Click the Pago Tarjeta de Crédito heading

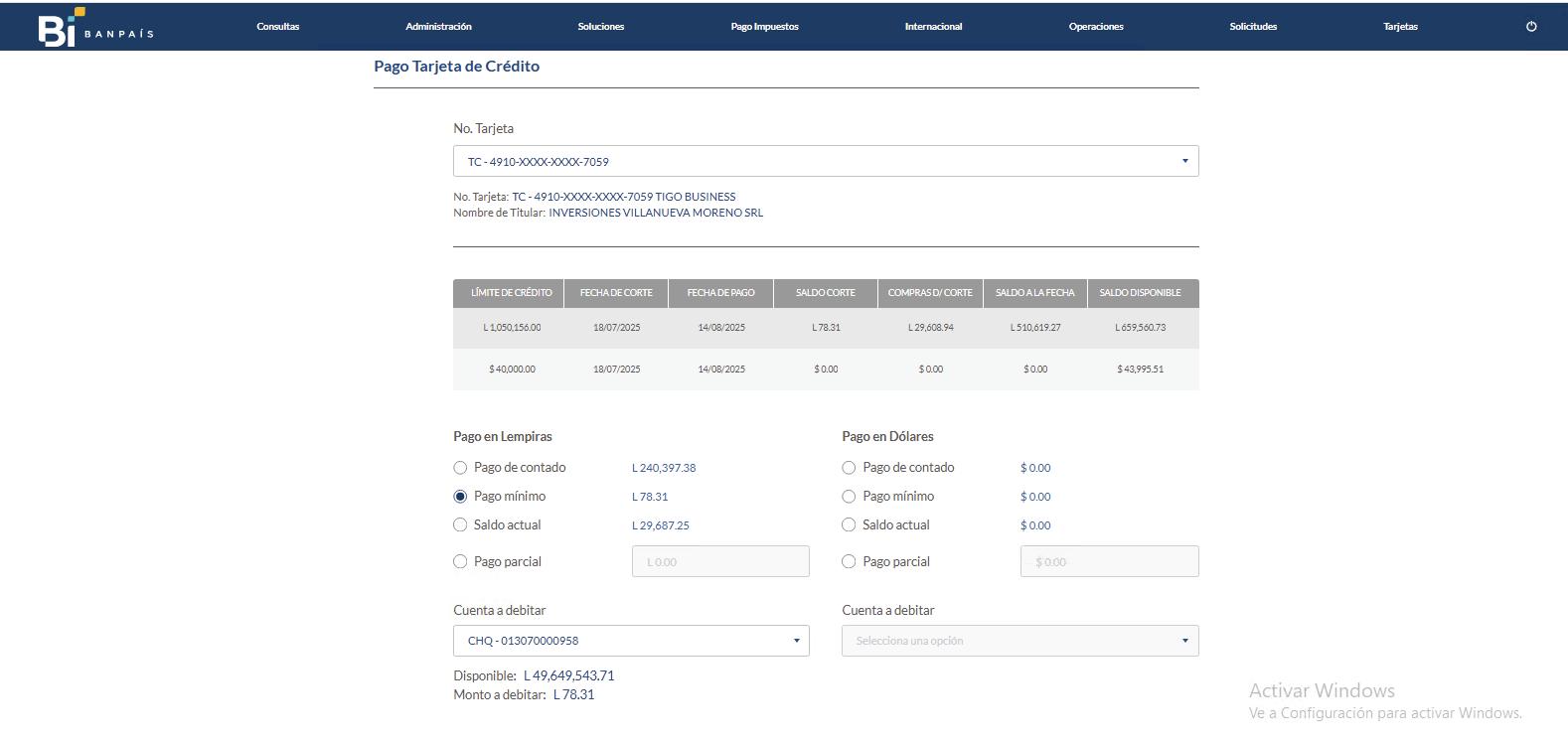pos(457,67)
